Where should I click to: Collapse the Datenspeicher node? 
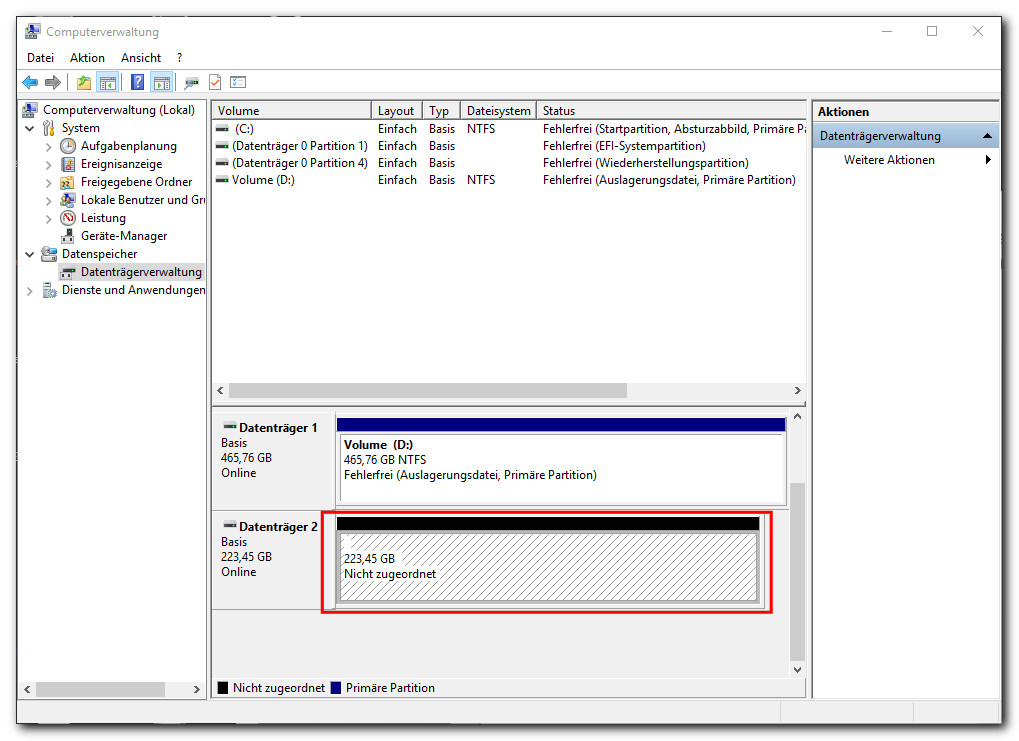tap(30, 254)
